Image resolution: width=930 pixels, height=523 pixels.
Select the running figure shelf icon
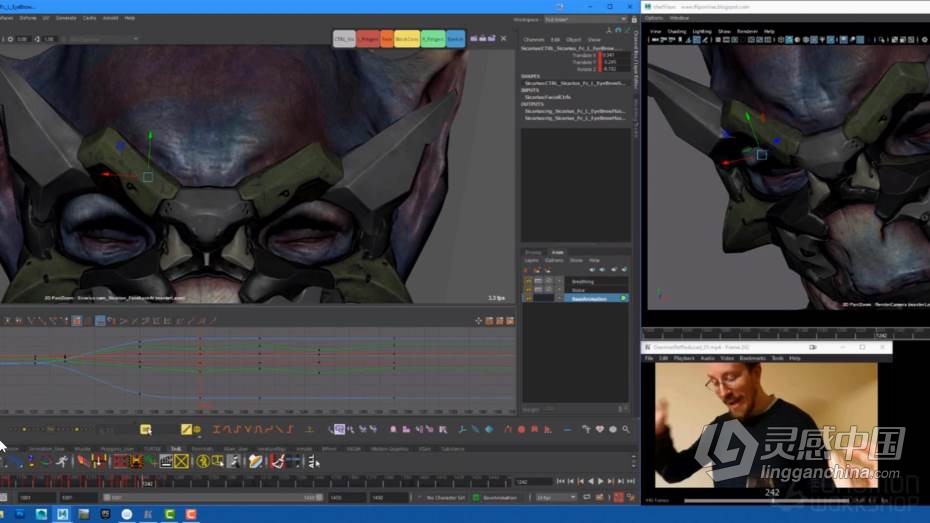click(x=62, y=461)
